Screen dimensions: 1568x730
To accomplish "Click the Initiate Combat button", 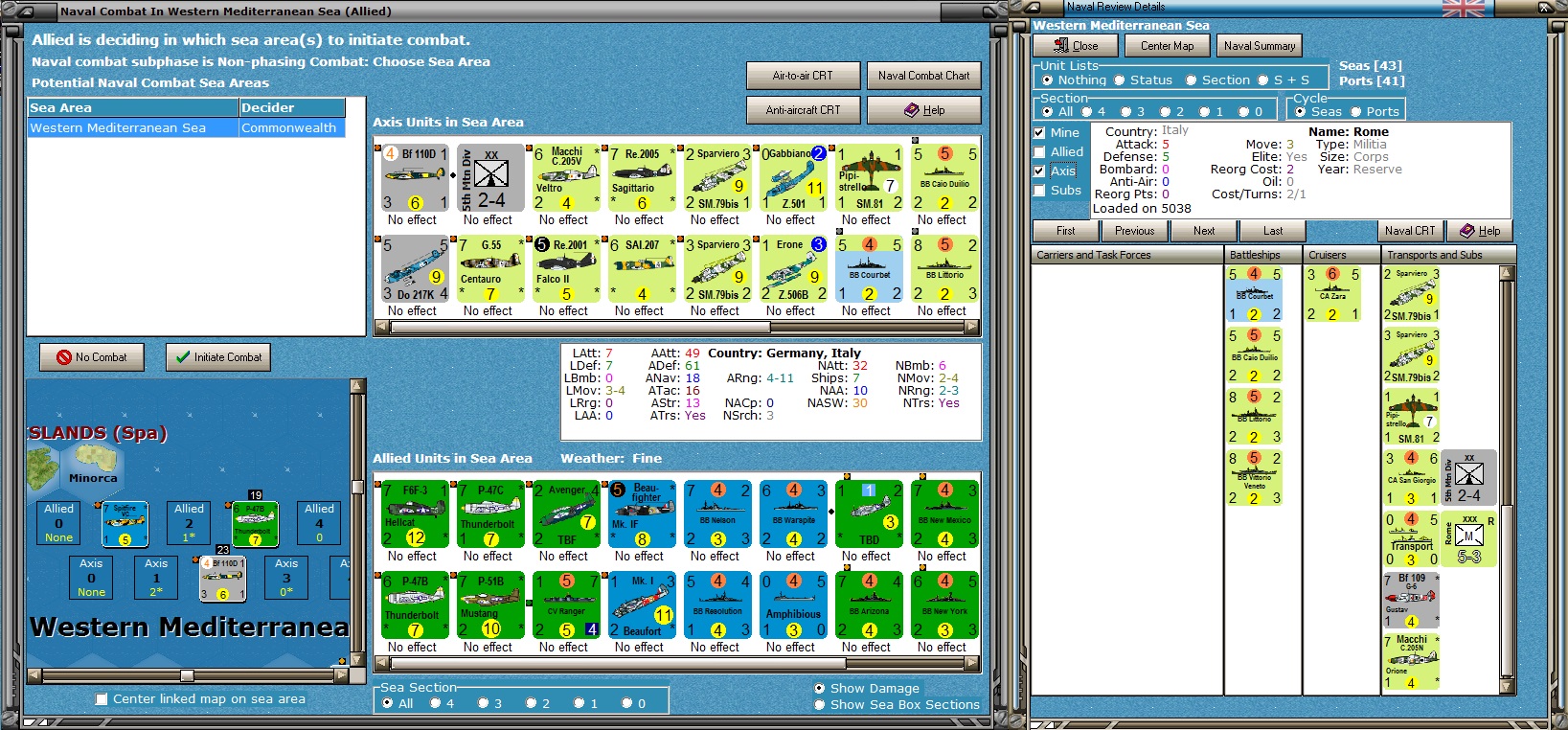I will click(218, 357).
